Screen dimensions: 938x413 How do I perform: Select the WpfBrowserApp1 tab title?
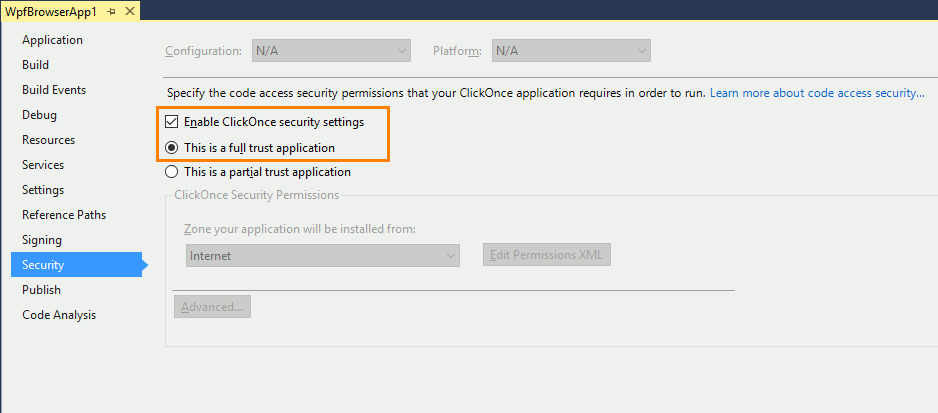tap(50, 11)
